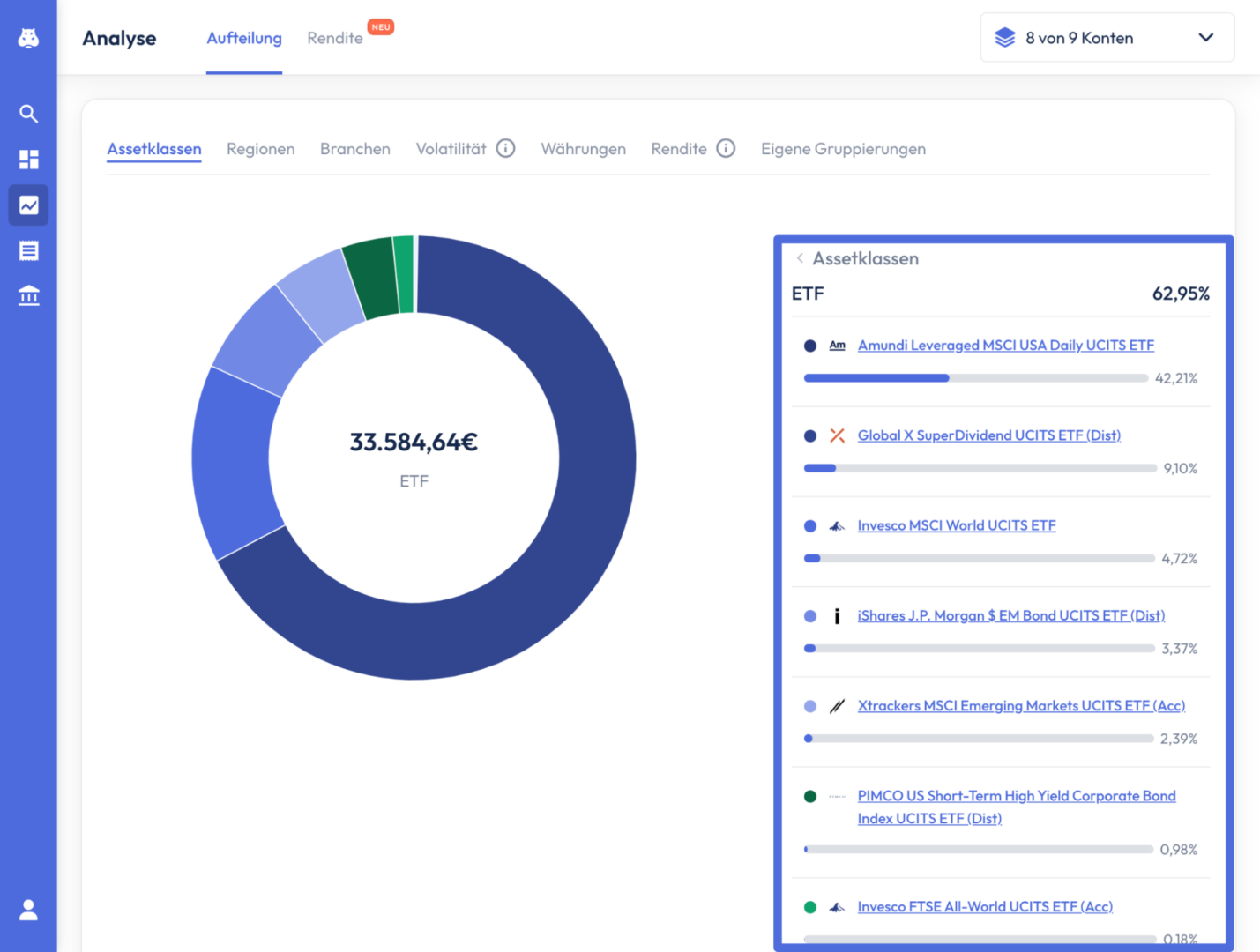Open Invesco FTSE All-World UCITS ETF link
The width and height of the screenshot is (1260, 952).
click(985, 906)
